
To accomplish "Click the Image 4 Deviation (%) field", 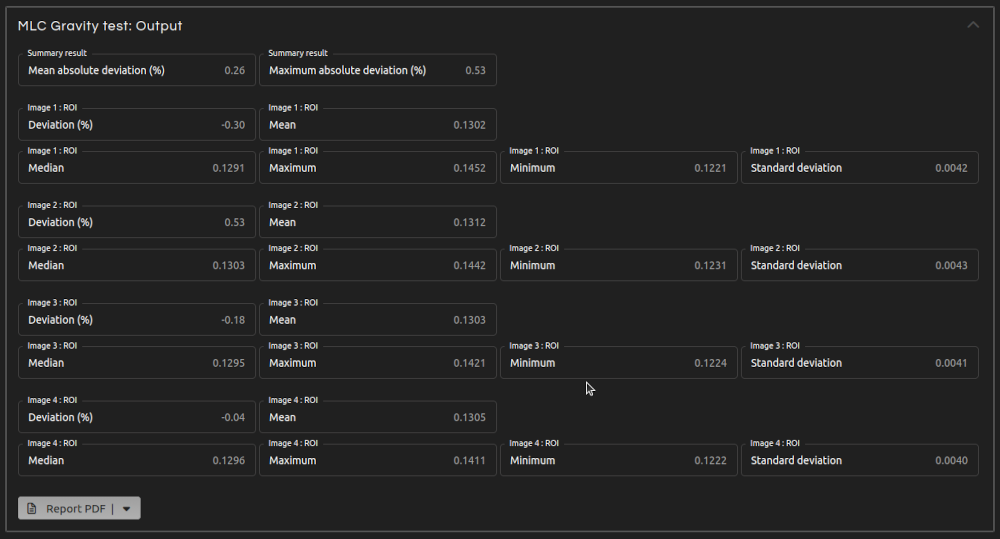I will 136,418.
